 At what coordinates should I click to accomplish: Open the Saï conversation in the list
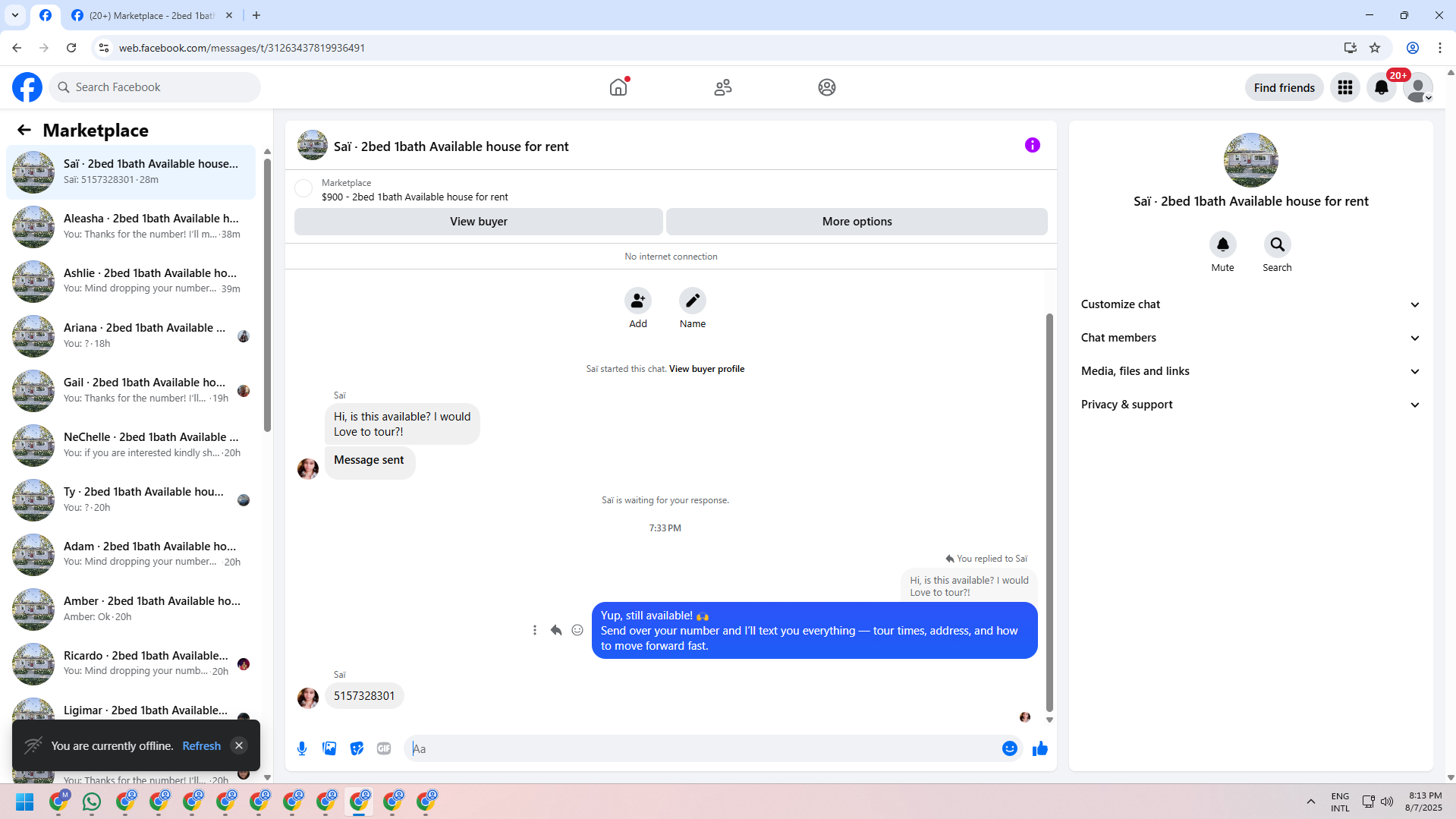click(x=131, y=172)
